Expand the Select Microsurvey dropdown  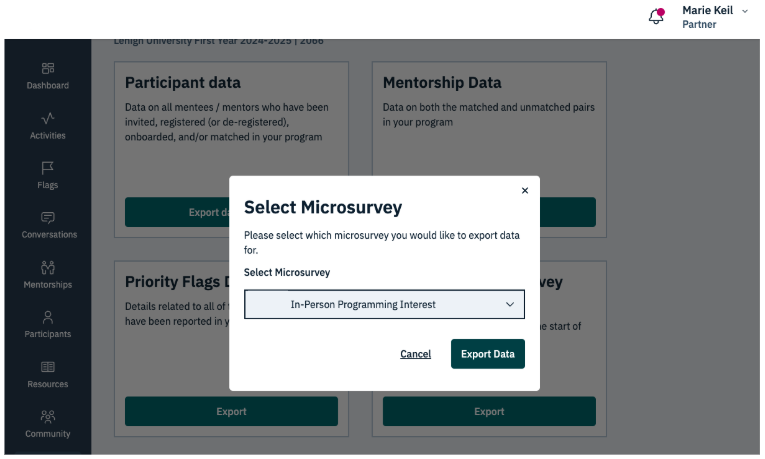384,304
